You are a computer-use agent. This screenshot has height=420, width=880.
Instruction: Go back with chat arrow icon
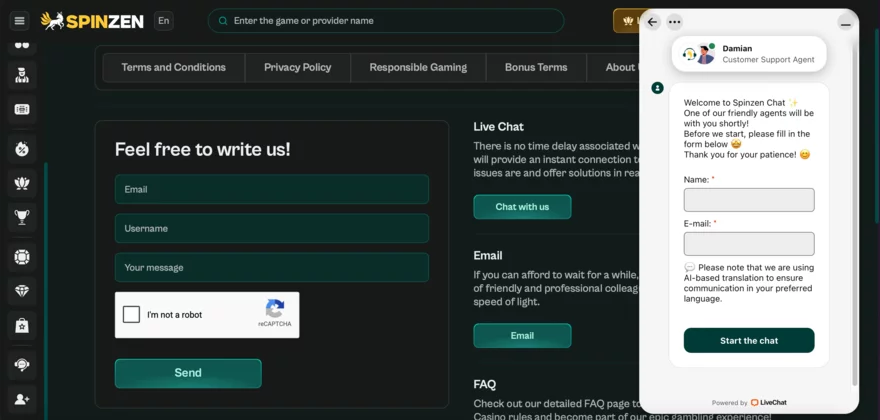[x=652, y=22]
